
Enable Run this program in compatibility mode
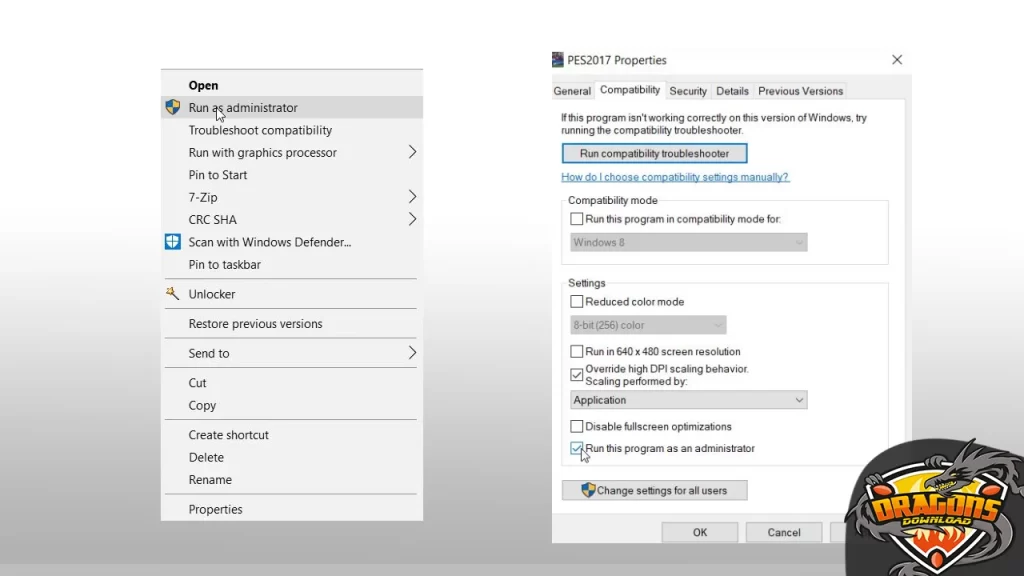(576, 219)
